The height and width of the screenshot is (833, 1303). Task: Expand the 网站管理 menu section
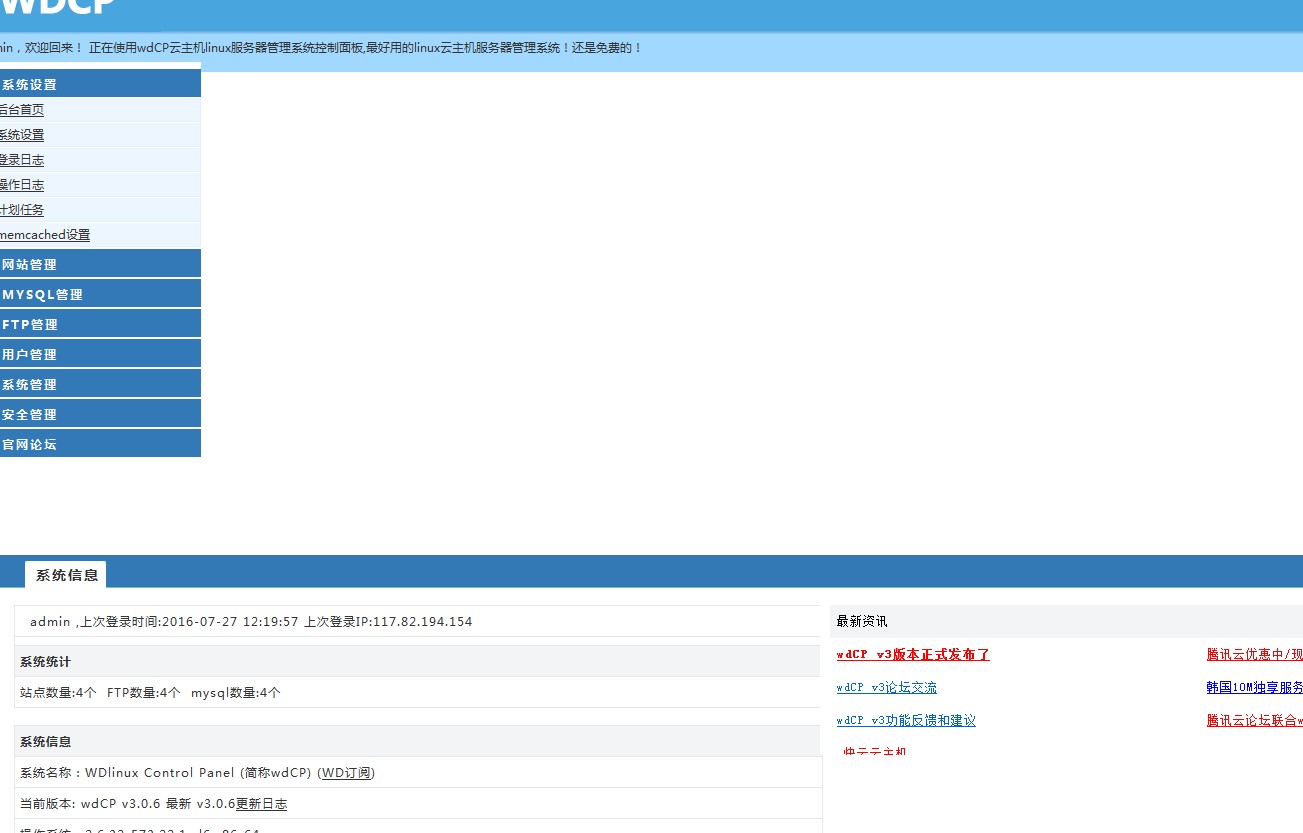point(100,264)
